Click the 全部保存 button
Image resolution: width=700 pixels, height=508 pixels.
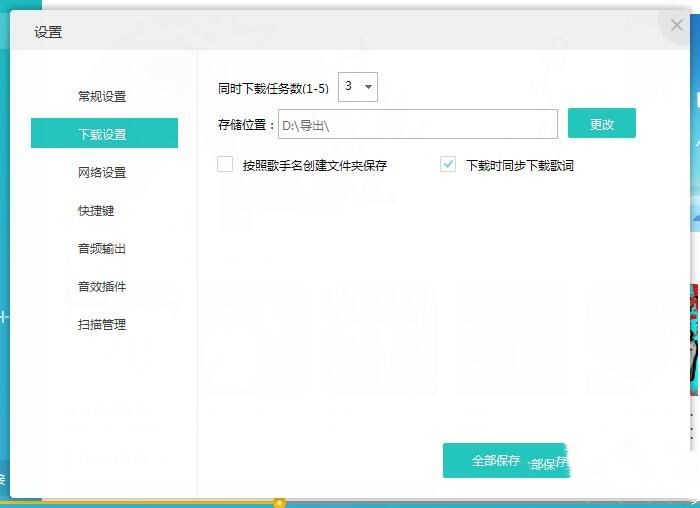point(506,460)
